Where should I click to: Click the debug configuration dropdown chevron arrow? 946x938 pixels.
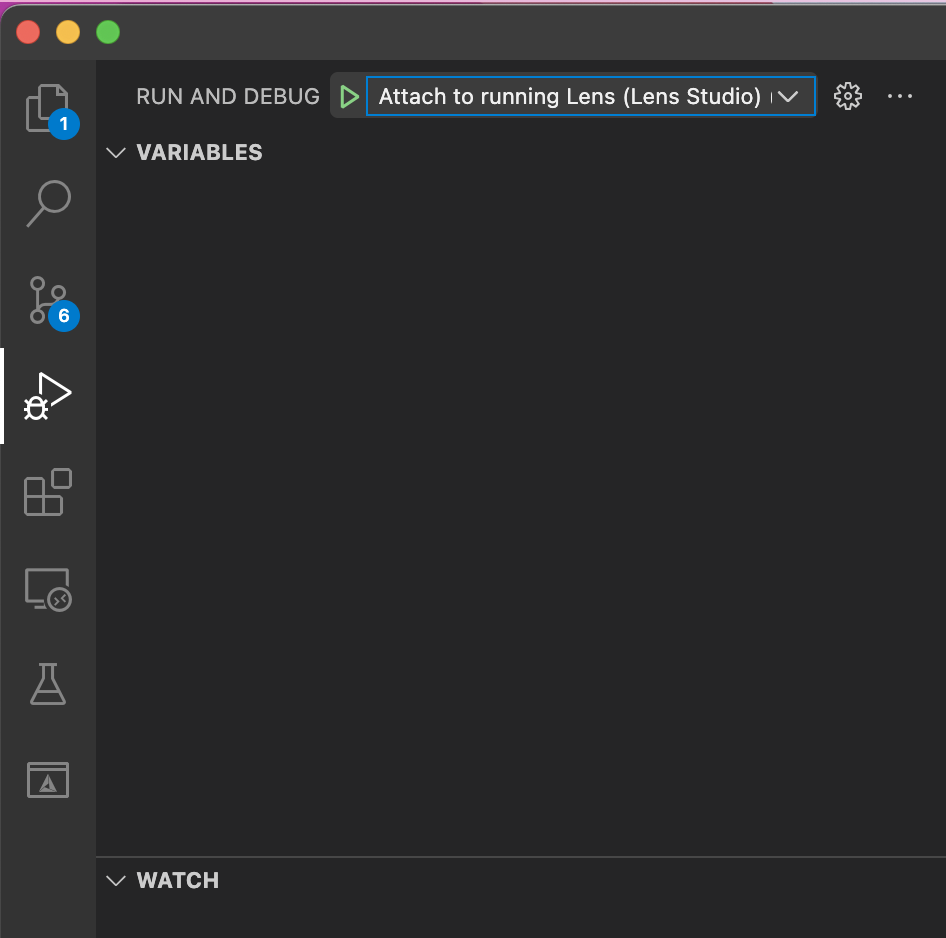coord(788,97)
